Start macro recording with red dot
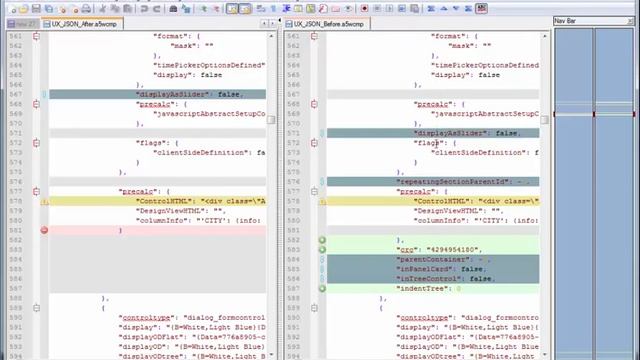The height and width of the screenshot is (360, 640). pyautogui.click(x=364, y=9)
